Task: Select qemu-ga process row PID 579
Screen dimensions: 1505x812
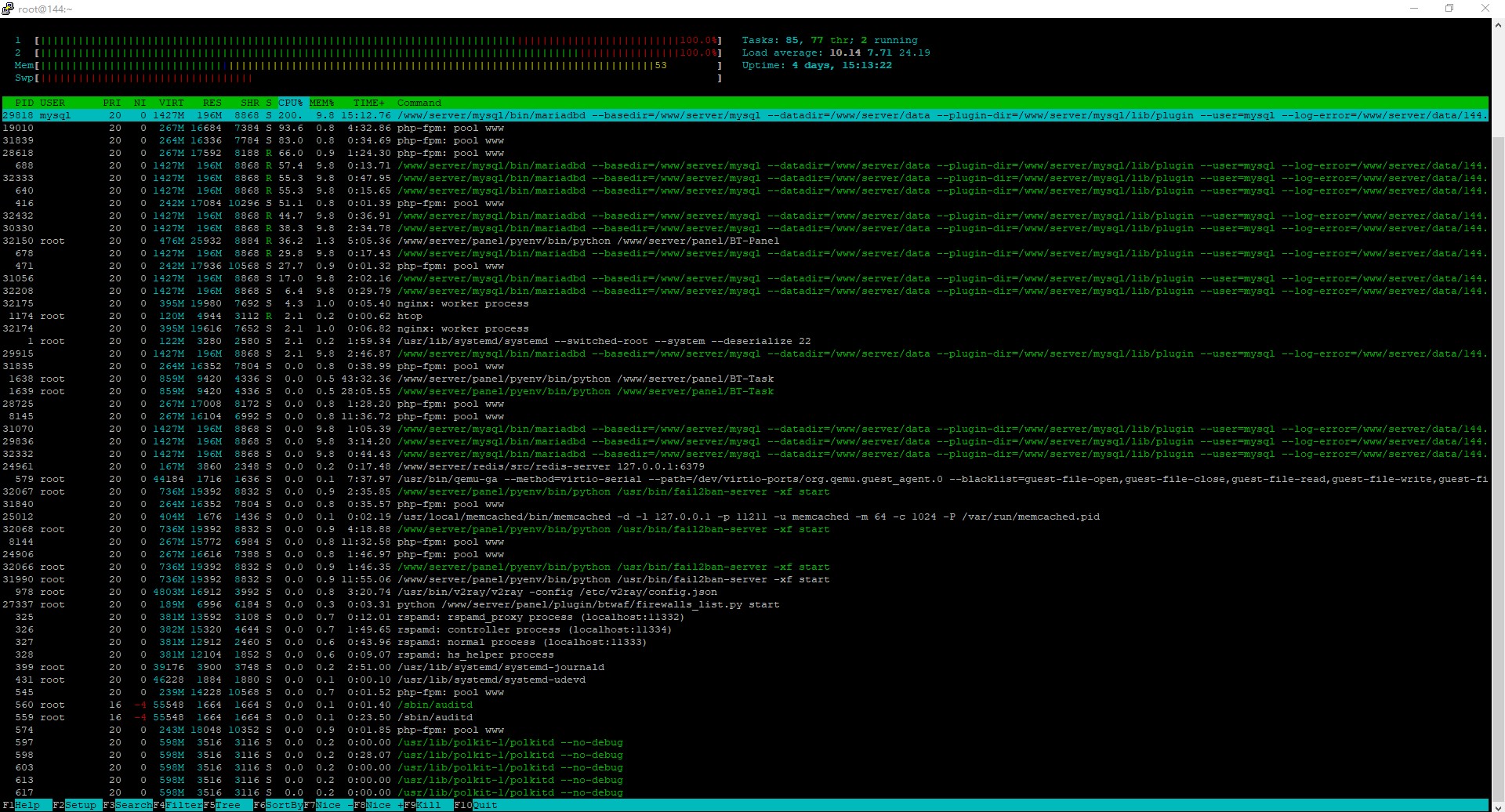Action: pyautogui.click(x=745, y=479)
